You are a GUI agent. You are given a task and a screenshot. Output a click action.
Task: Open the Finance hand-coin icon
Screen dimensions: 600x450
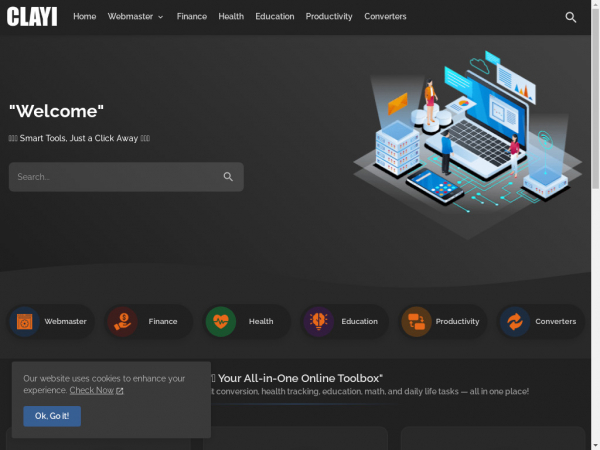pos(122,321)
